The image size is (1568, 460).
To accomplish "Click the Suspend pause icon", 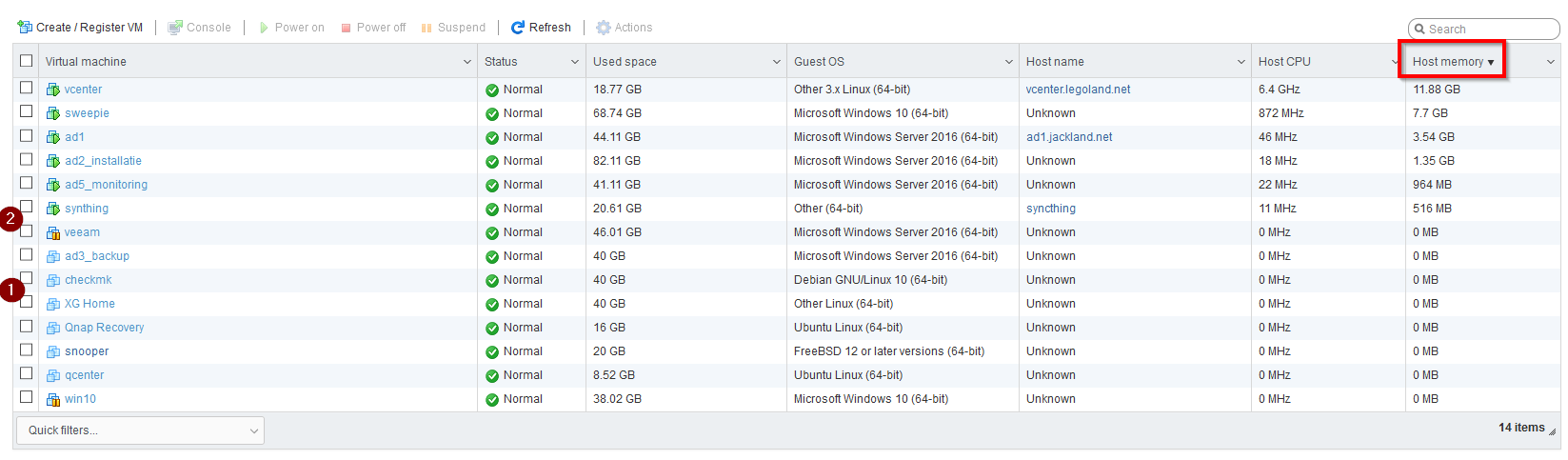I will 427,28.
